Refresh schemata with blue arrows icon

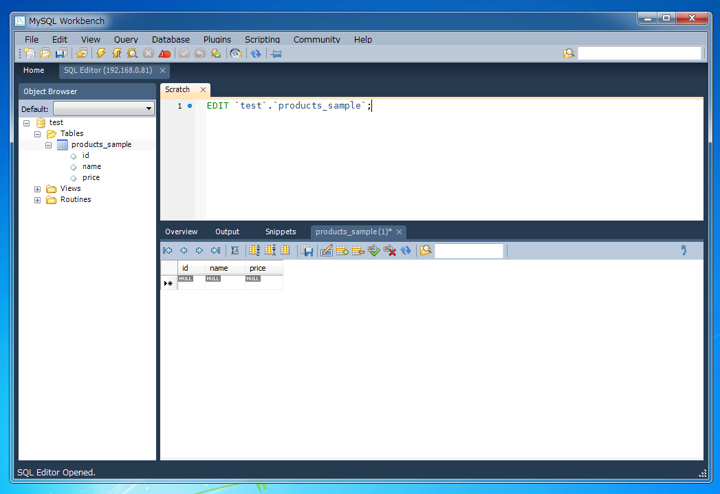256,54
